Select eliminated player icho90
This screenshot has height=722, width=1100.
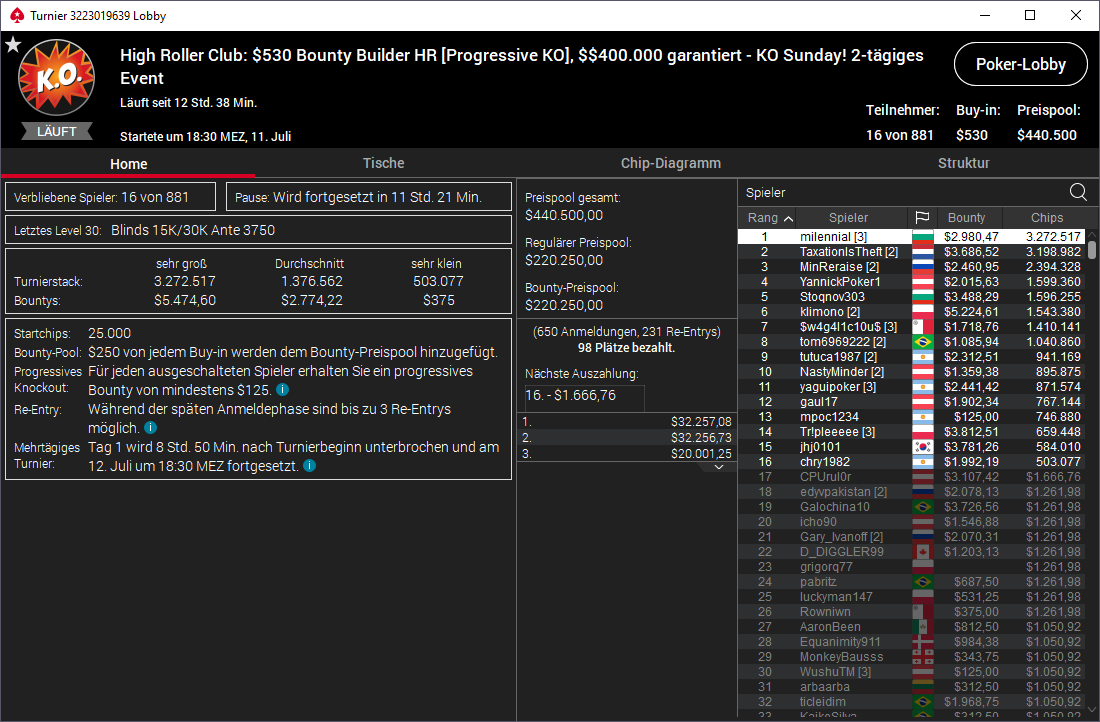click(911, 522)
